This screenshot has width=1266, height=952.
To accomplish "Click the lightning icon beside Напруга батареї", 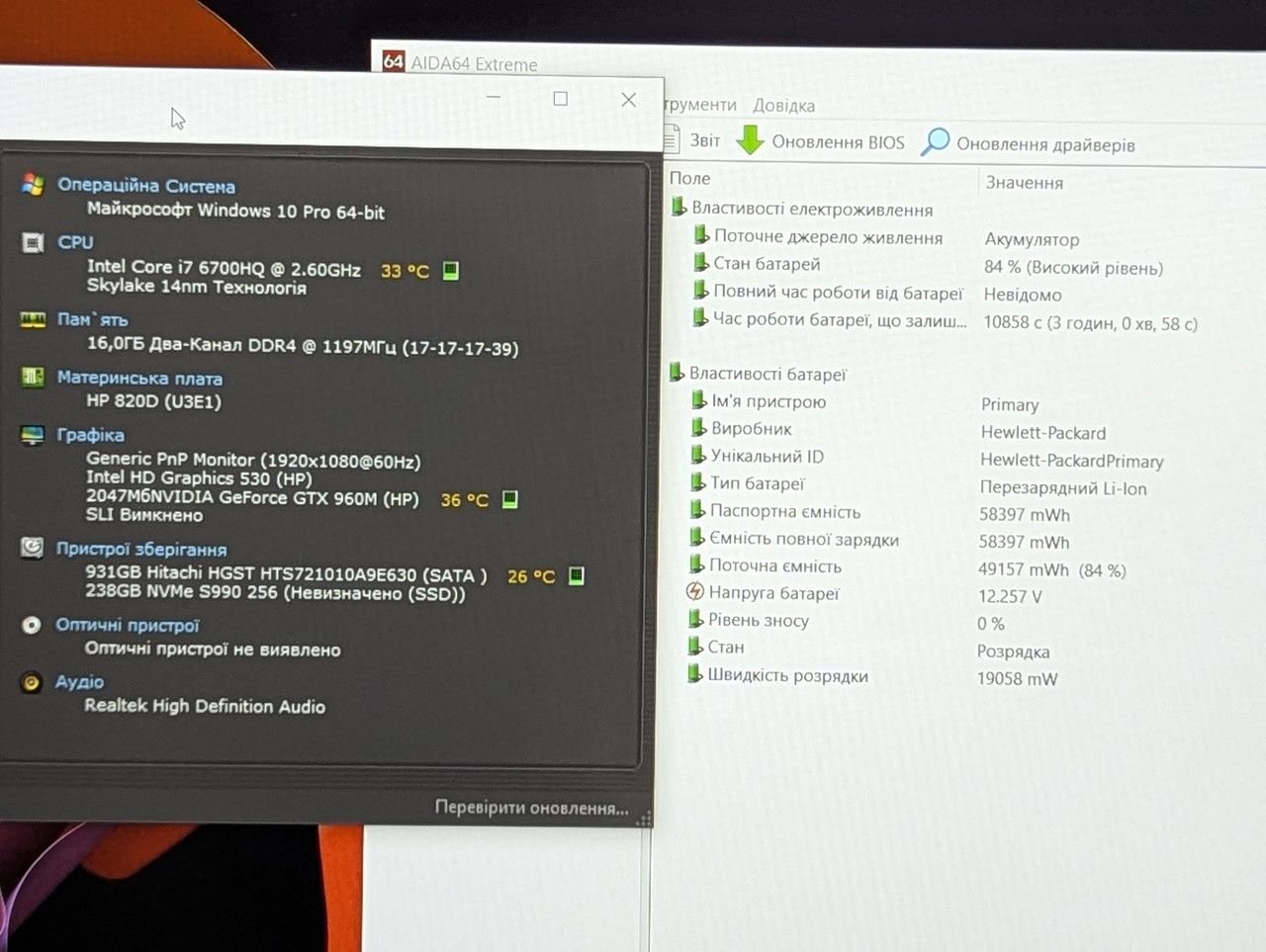I will tap(694, 592).
